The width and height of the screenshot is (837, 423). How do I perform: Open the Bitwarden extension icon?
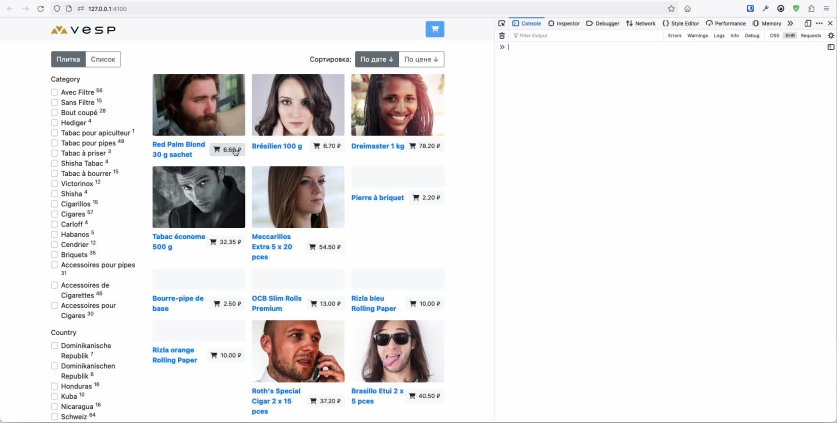coord(750,9)
